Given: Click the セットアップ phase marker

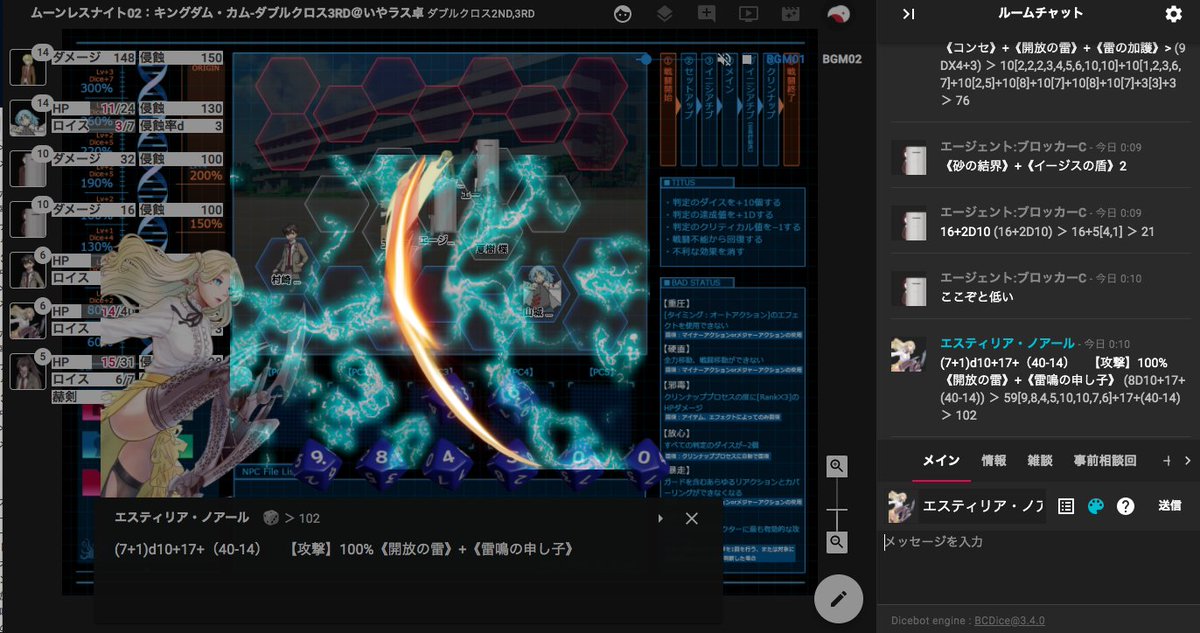Looking at the screenshot, I should (x=690, y=108).
